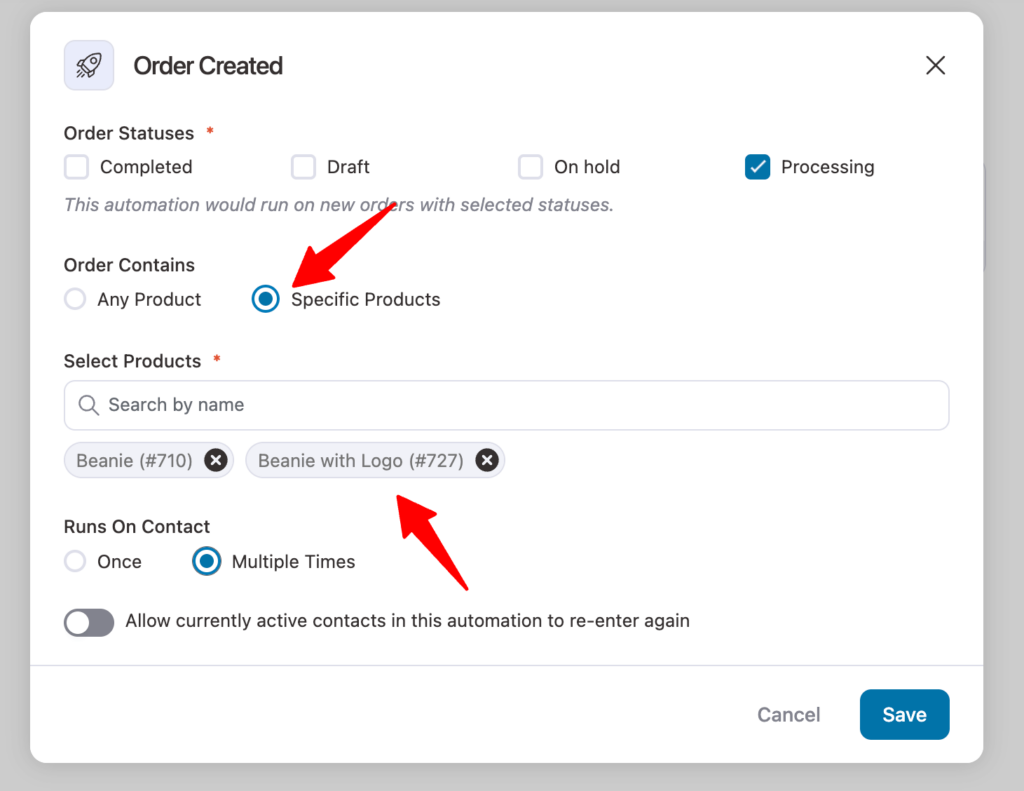Check the On hold order status
The width and height of the screenshot is (1024, 791).
tap(530, 167)
